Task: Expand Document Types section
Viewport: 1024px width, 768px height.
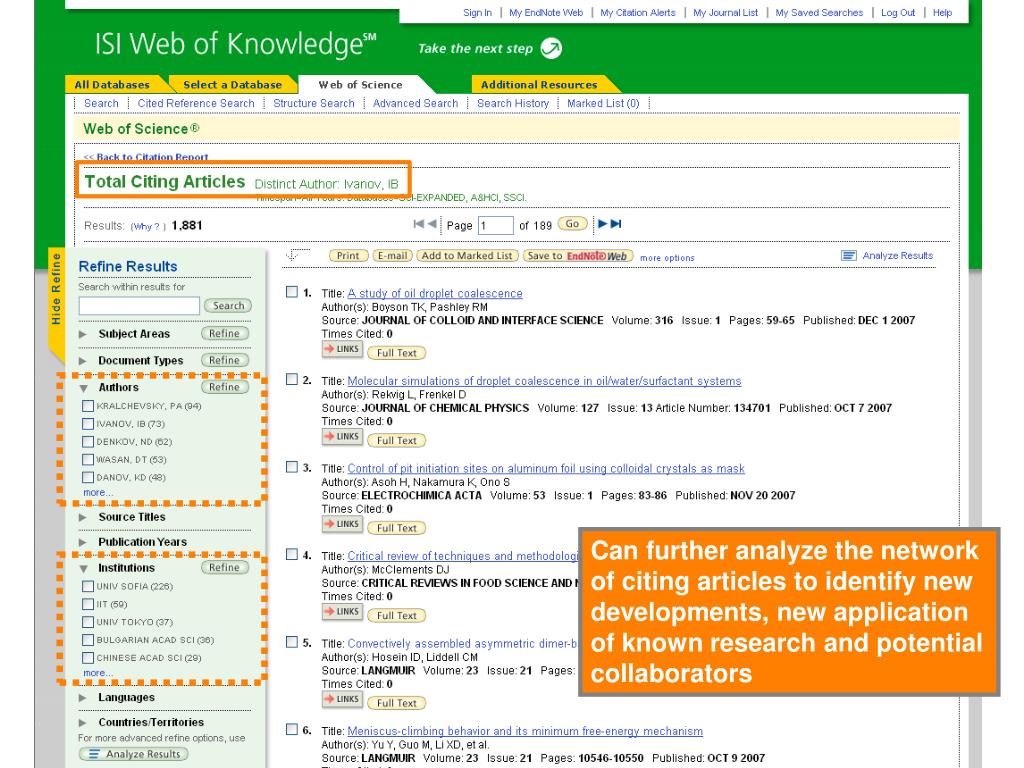Action: coord(83,361)
